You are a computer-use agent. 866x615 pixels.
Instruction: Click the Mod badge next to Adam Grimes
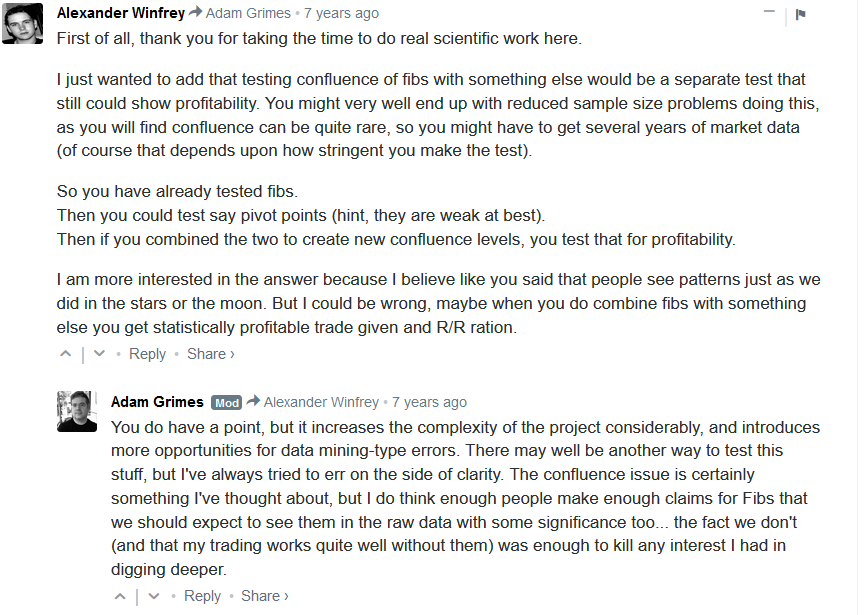[227, 403]
